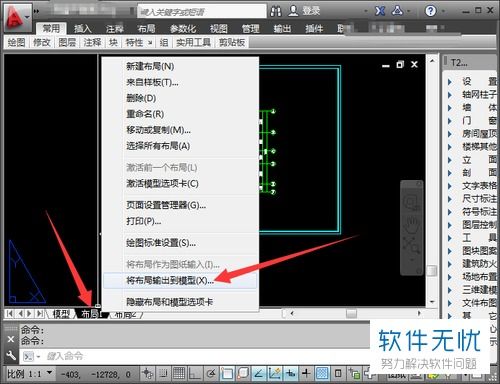Click the wrench customize icon by command line
The height and width of the screenshot is (384, 500).
point(11,356)
